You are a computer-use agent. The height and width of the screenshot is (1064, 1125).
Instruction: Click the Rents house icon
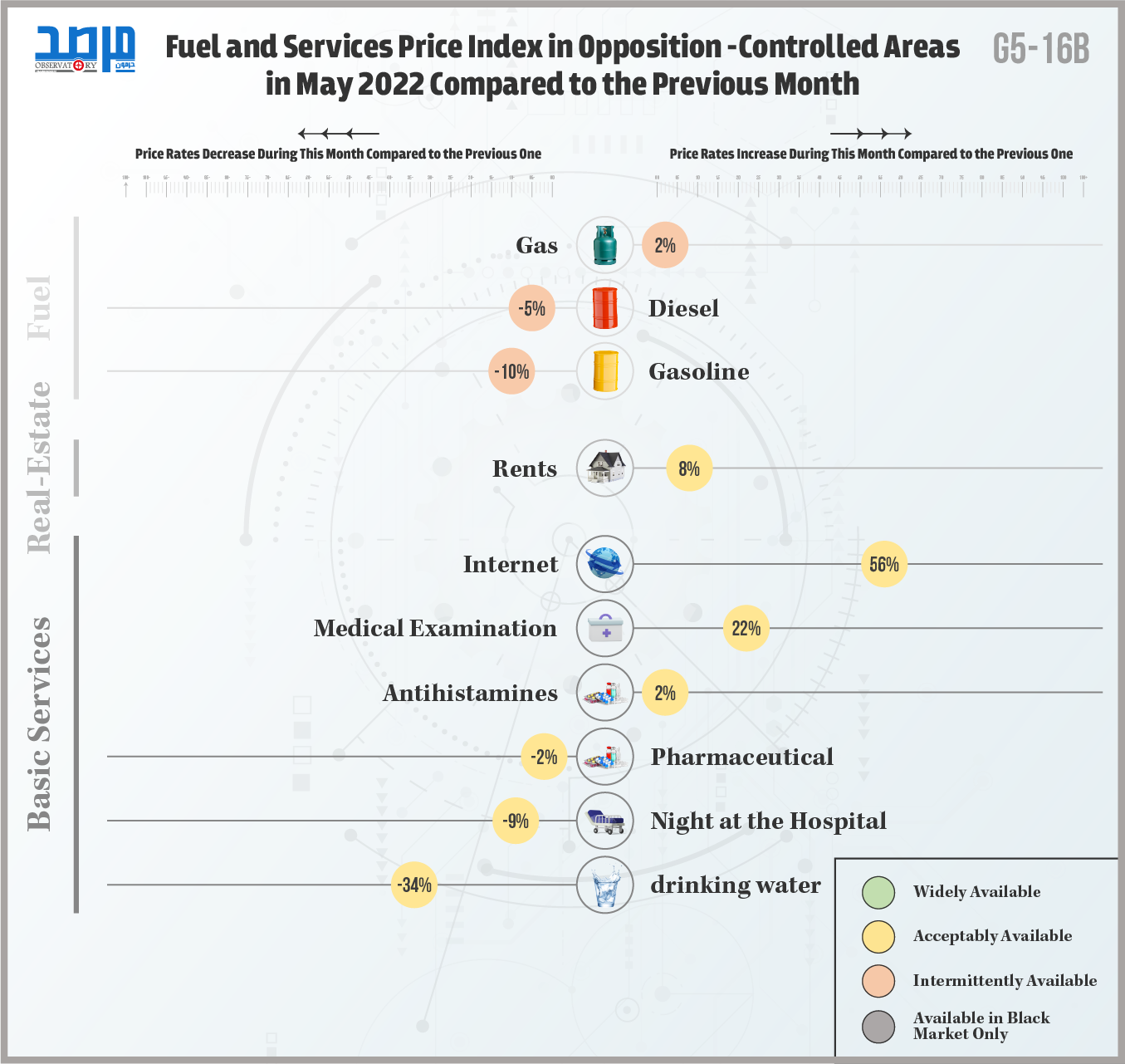605,468
